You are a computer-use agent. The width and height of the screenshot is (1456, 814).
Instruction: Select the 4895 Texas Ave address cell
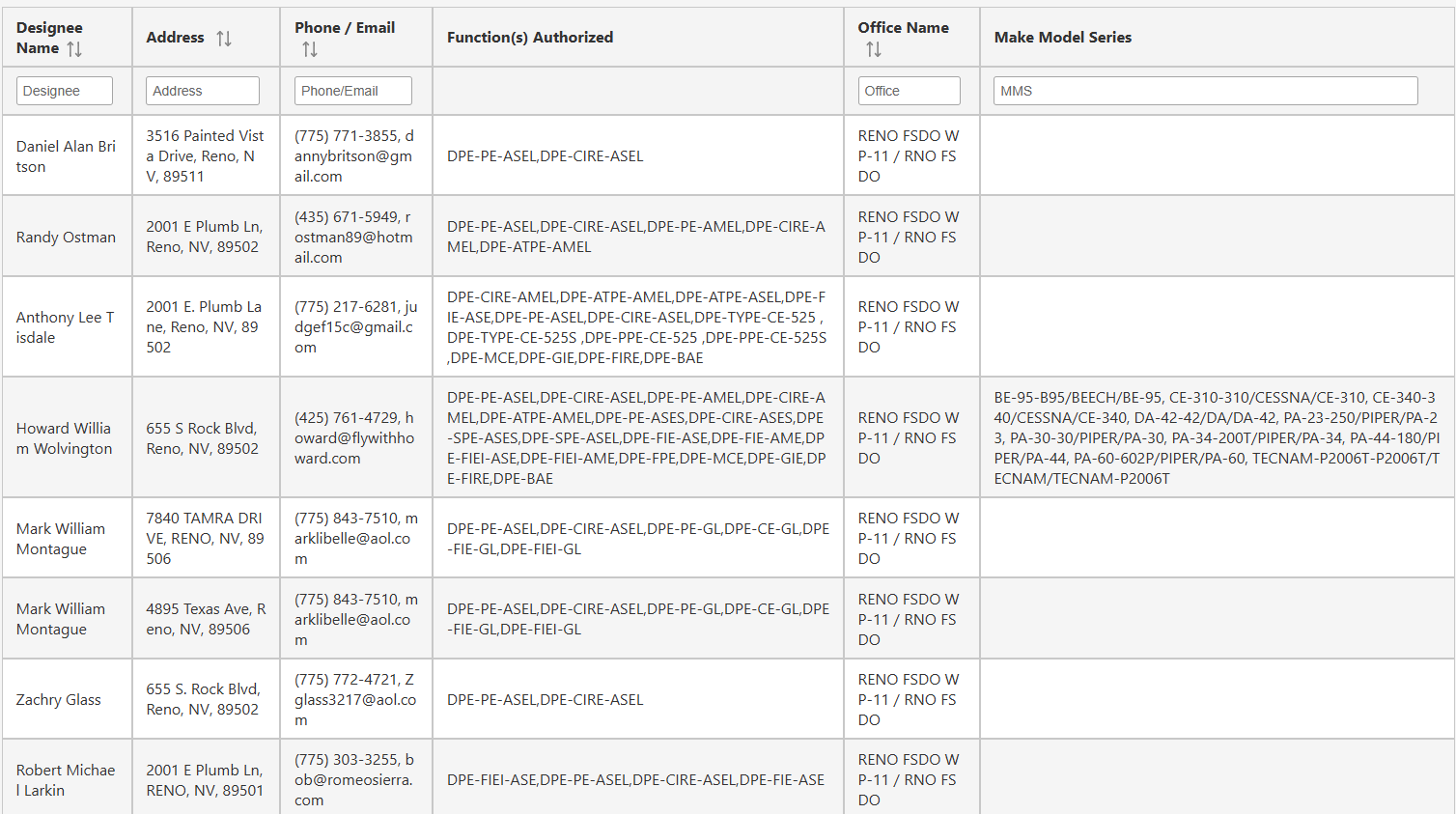[x=205, y=619]
